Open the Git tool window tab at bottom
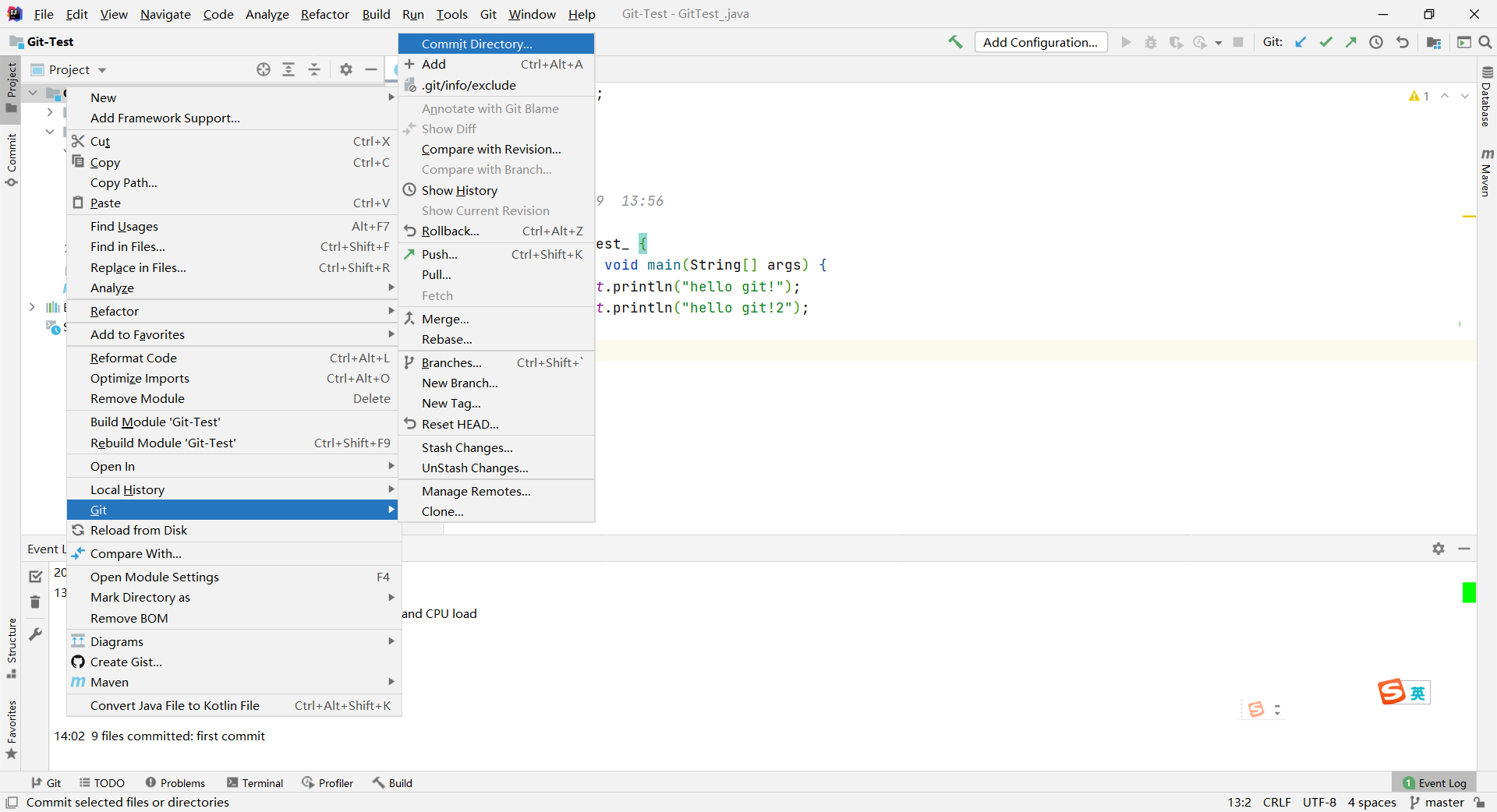 tap(46, 782)
